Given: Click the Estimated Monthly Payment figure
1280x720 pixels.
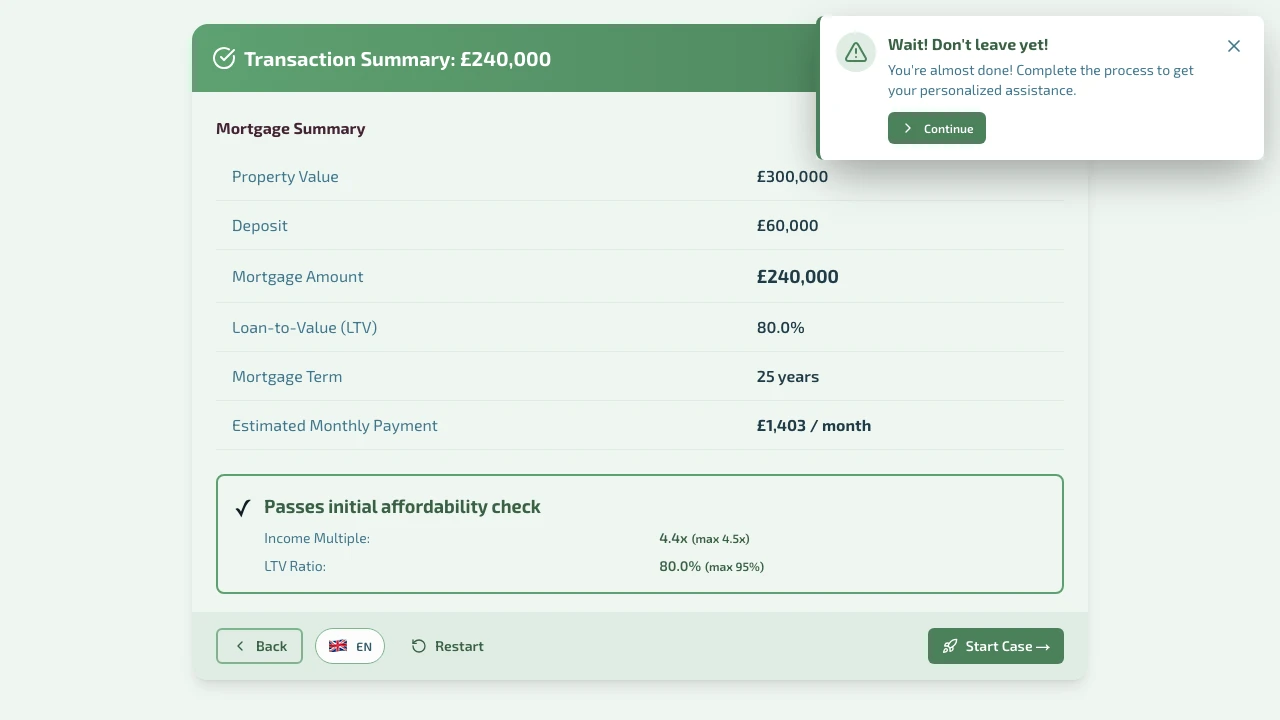Looking at the screenshot, I should click(x=813, y=426).
